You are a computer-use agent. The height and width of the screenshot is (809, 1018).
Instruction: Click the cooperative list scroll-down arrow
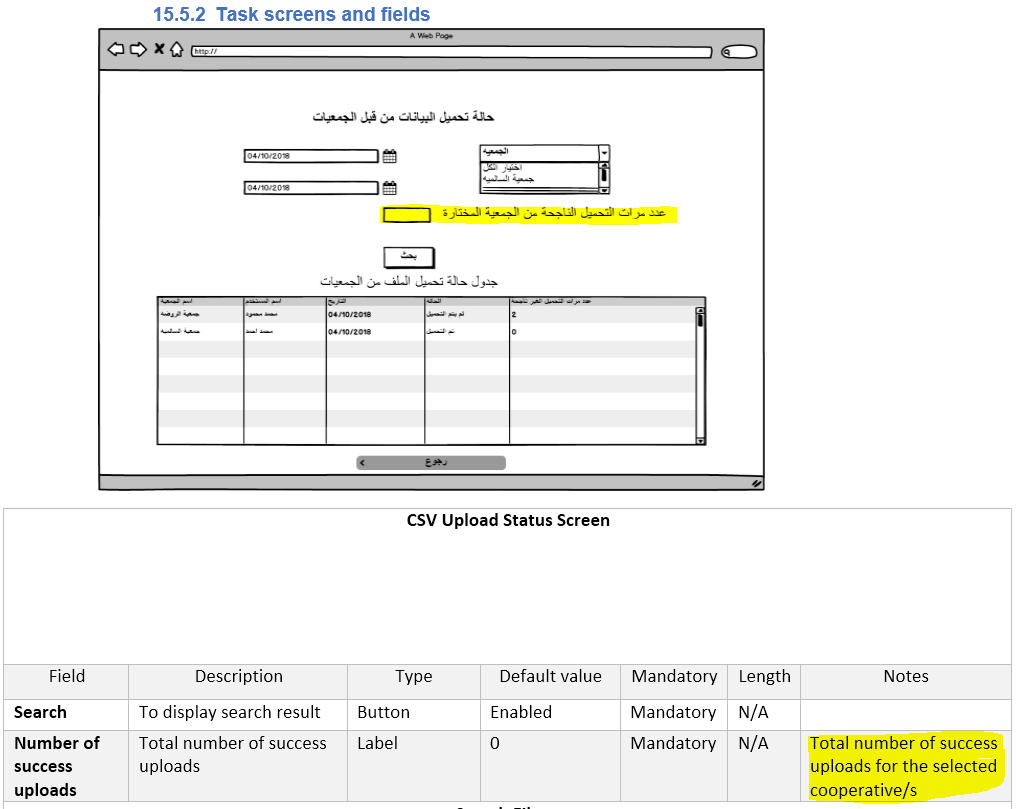pos(604,190)
